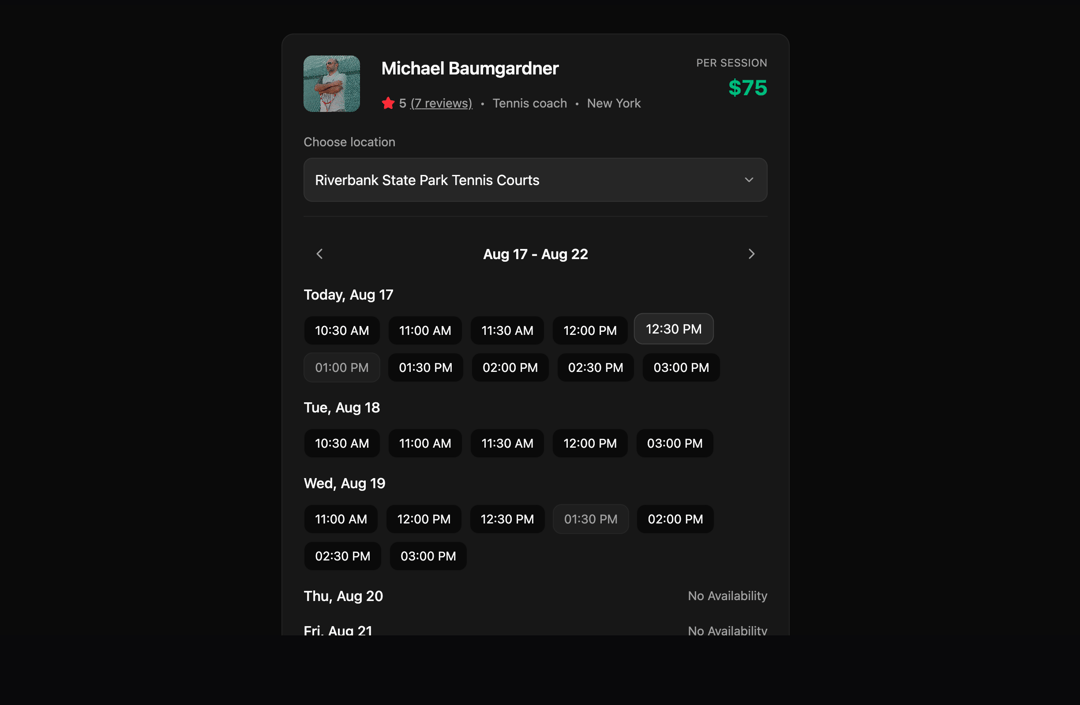This screenshot has width=1080, height=705.
Task: Click the $75 per session price
Action: 748,88
